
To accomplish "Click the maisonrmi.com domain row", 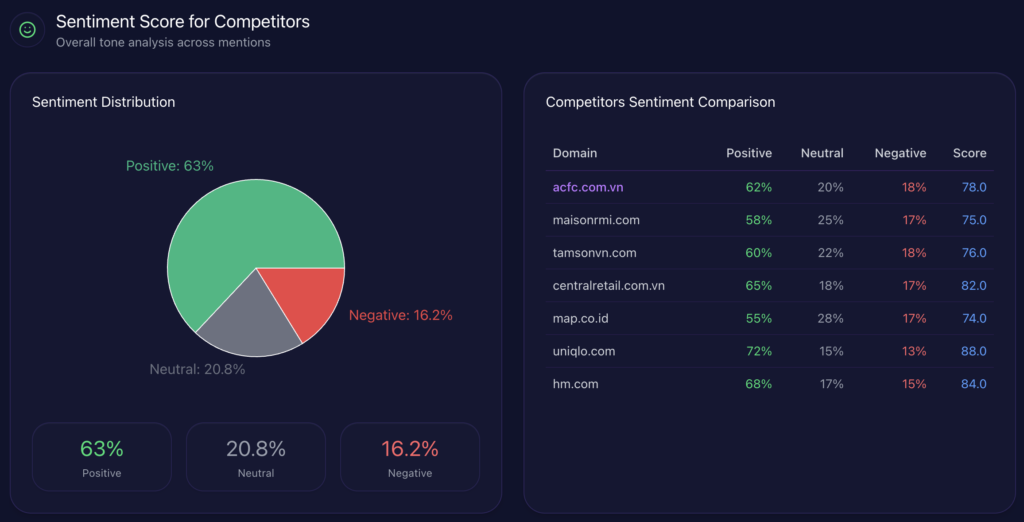I will coord(596,220).
